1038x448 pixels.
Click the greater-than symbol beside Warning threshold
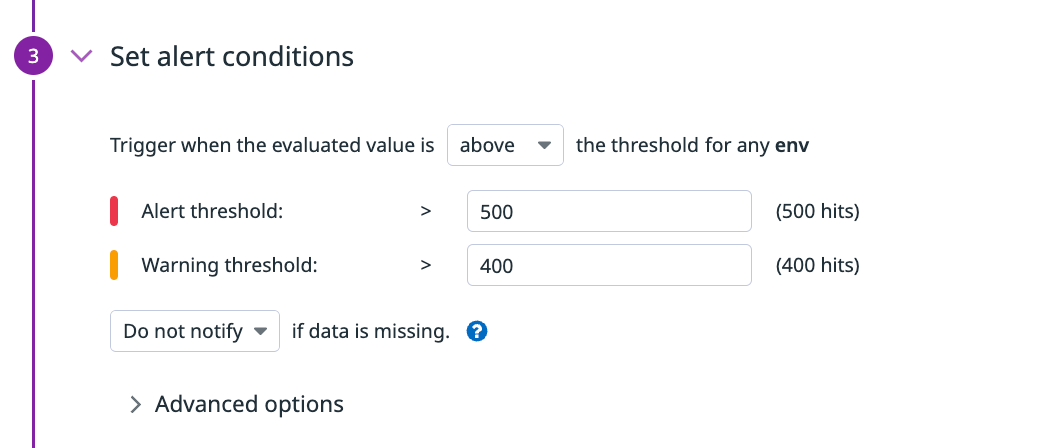click(x=426, y=265)
